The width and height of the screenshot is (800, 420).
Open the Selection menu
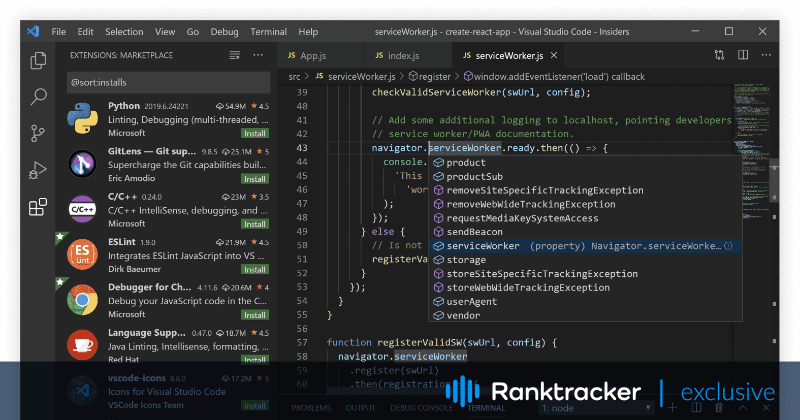(124, 32)
